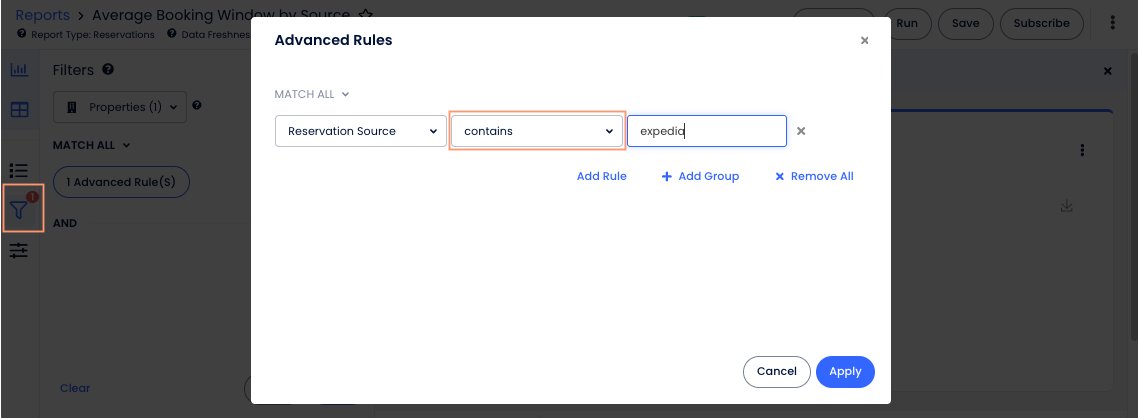This screenshot has height=418, width=1138.
Task: Click the filter funnel sidebar icon
Action: click(21, 208)
